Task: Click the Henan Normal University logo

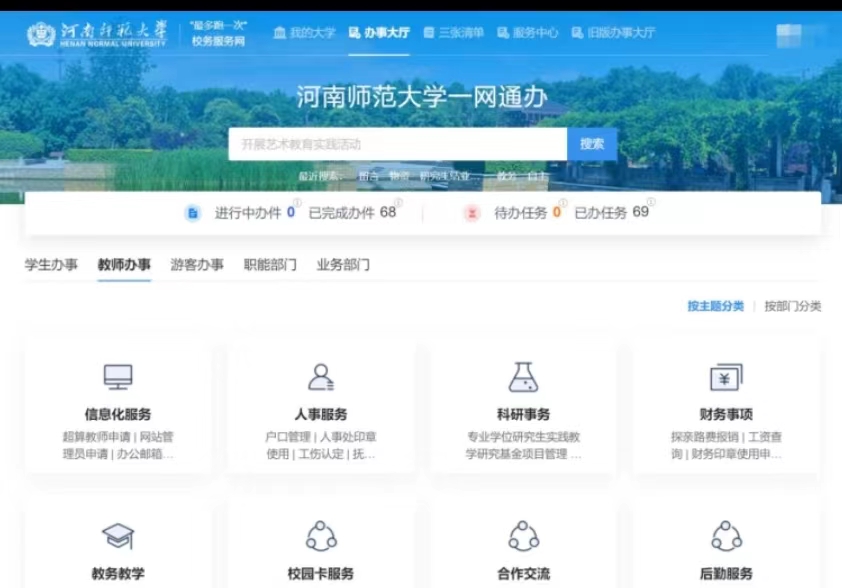Action: point(96,34)
